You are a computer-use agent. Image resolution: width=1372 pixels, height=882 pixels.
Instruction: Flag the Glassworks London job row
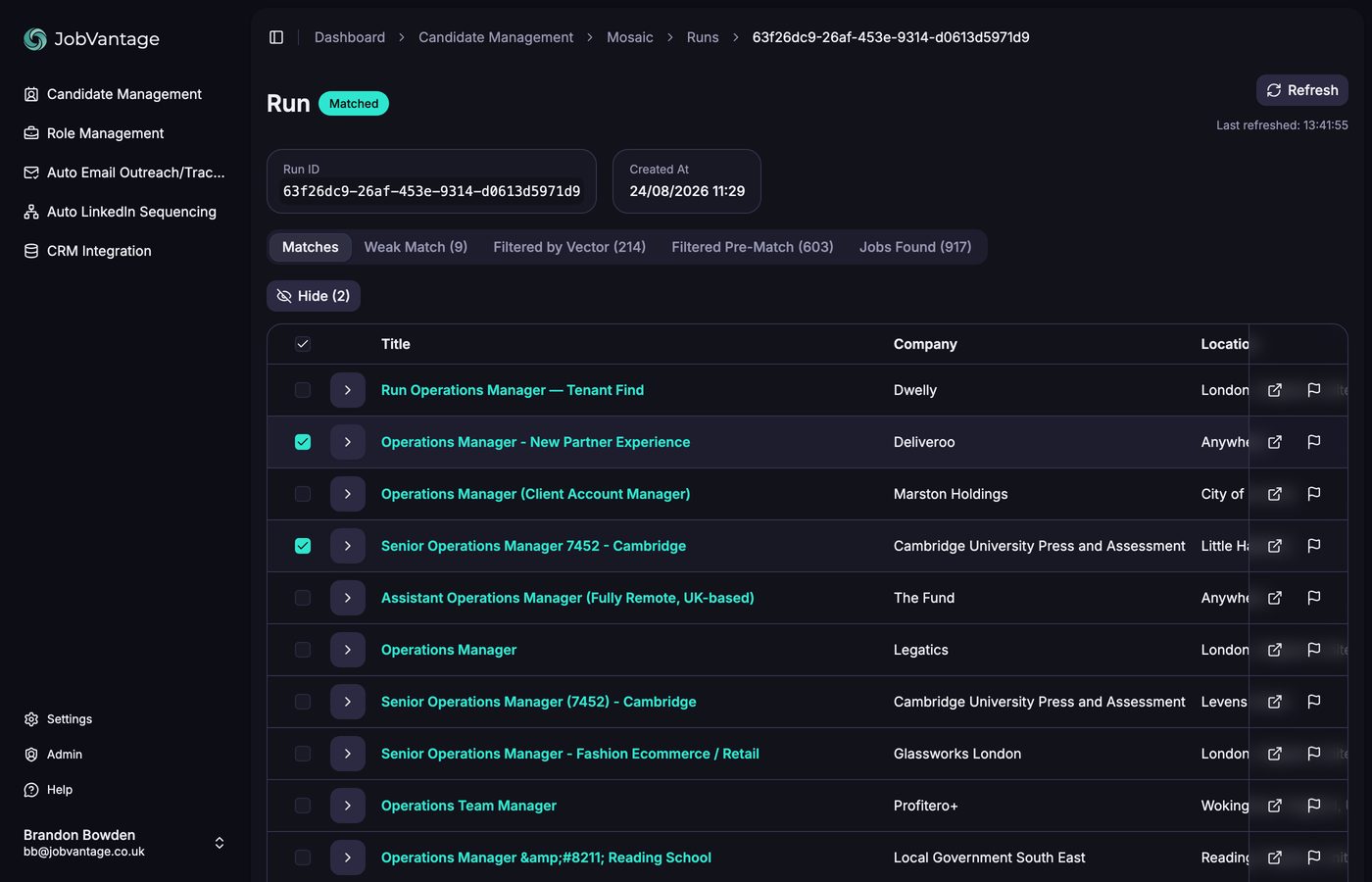(1314, 754)
